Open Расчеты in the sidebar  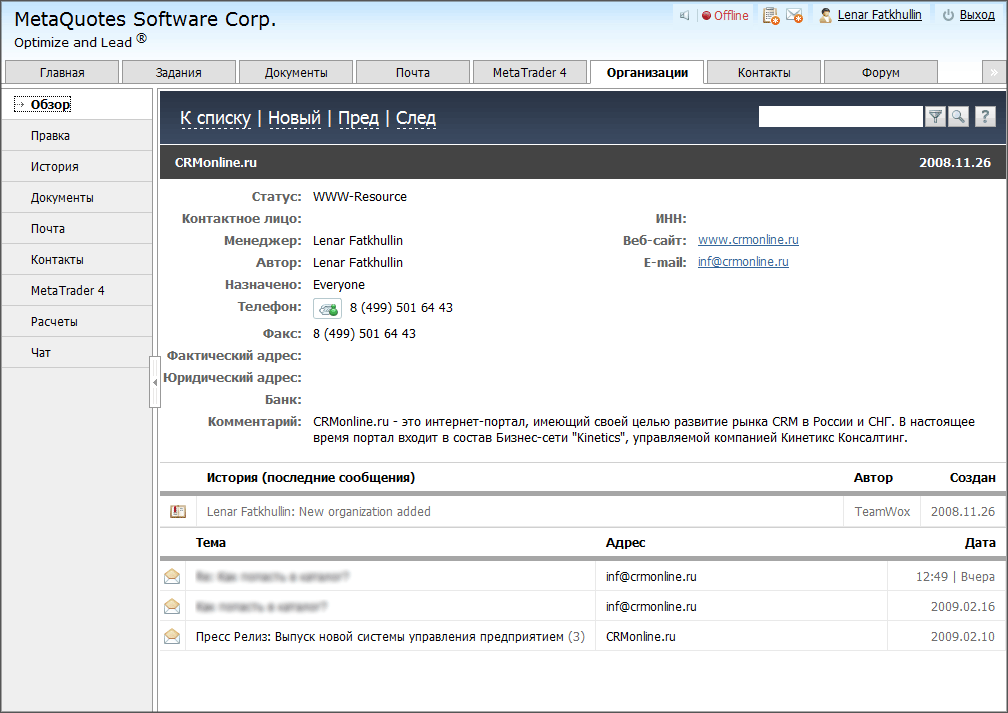coord(77,321)
